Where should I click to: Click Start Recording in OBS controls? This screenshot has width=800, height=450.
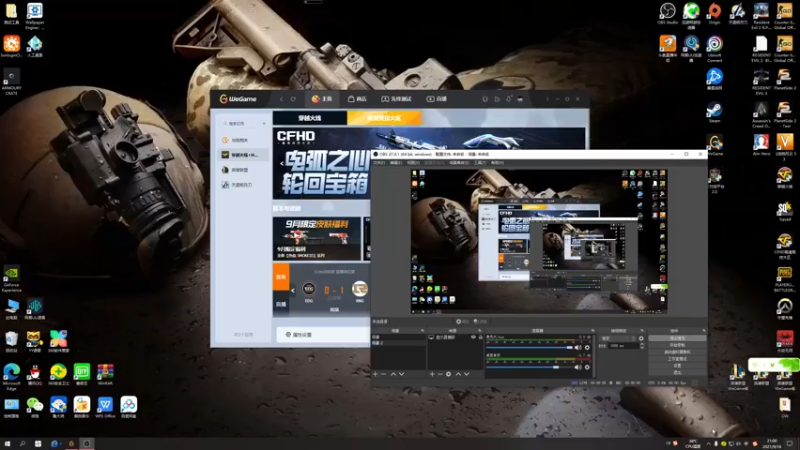tap(677, 345)
